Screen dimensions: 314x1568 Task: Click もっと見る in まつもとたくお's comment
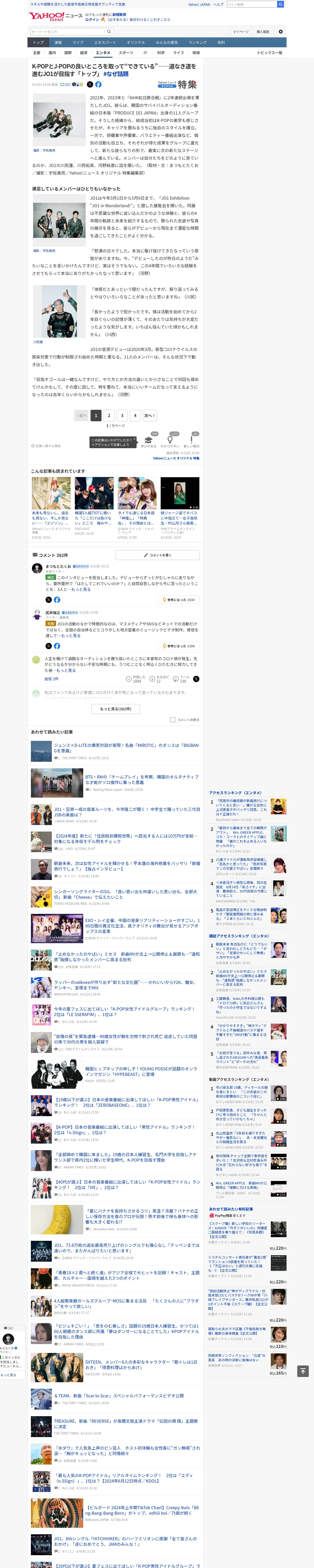[x=81, y=589]
